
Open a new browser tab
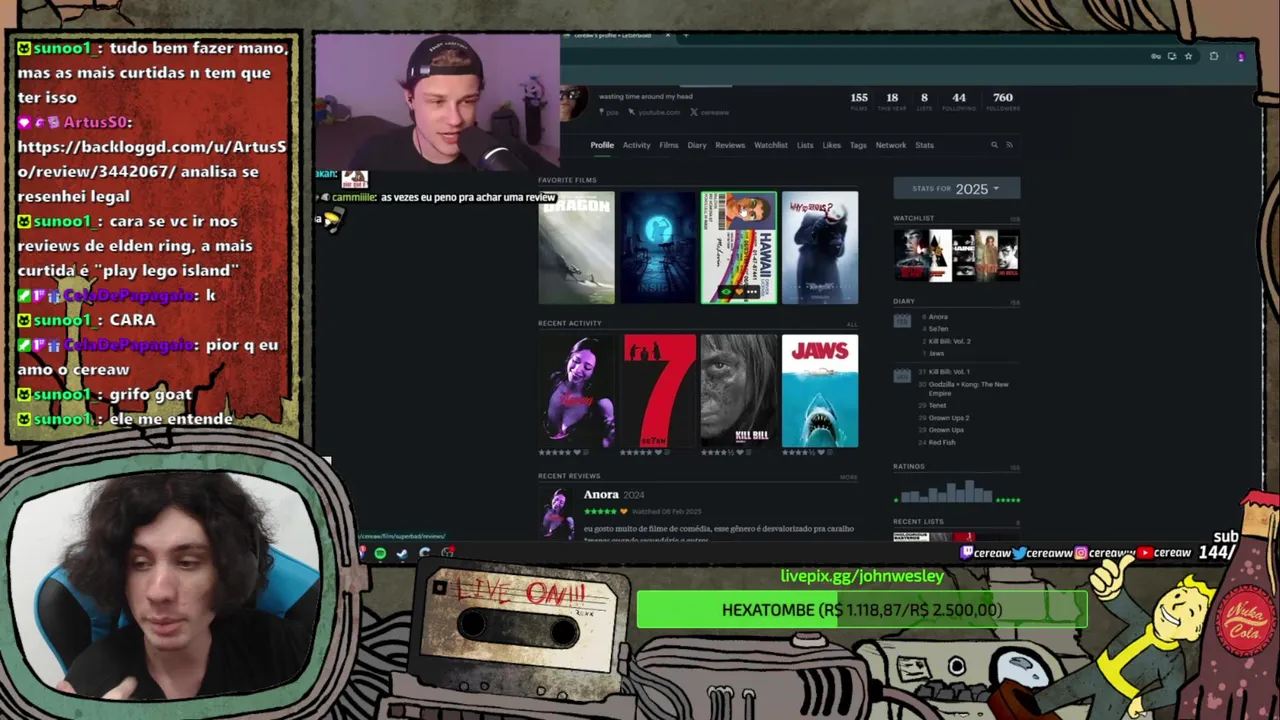point(685,35)
